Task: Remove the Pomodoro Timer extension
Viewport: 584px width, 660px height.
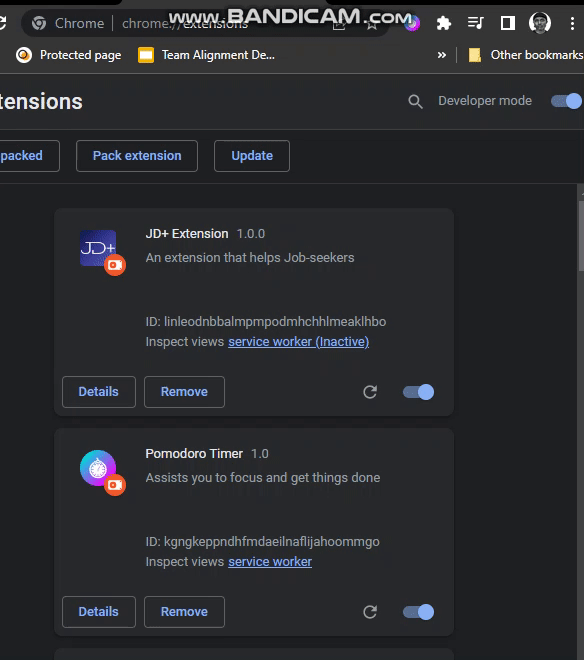Action: click(x=184, y=612)
